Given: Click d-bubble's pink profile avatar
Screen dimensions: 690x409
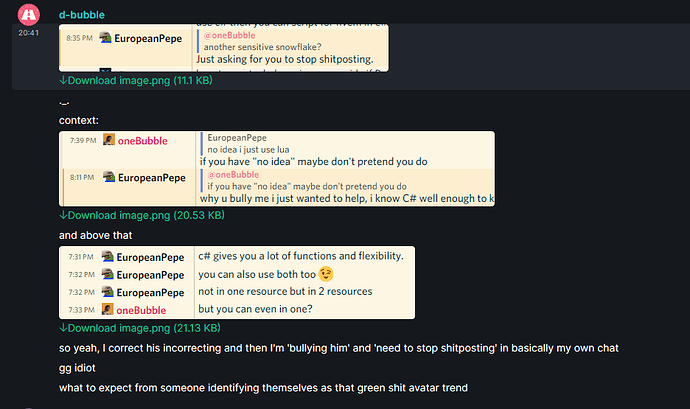Looking at the screenshot, I should [29, 15].
